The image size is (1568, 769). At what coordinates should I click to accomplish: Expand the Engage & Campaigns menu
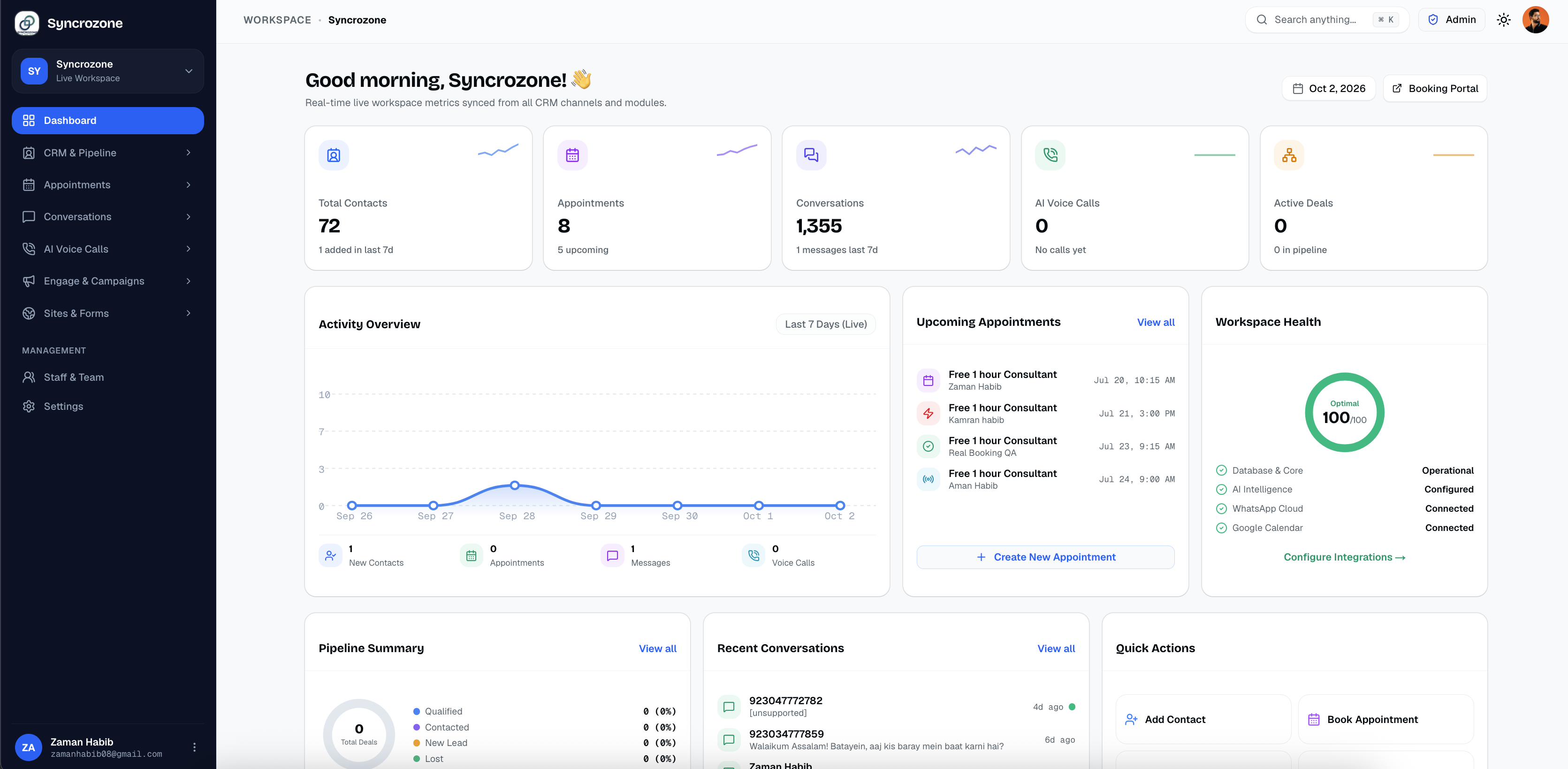[x=108, y=281]
